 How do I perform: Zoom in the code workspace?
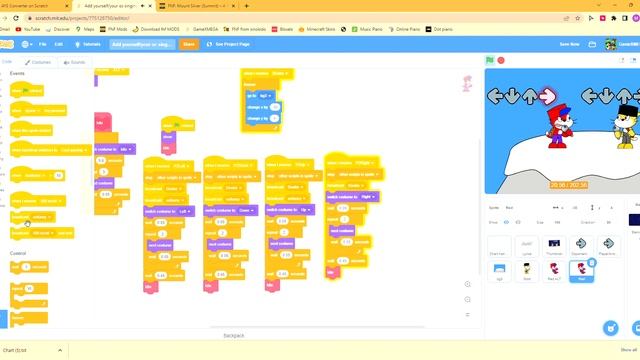point(467,284)
